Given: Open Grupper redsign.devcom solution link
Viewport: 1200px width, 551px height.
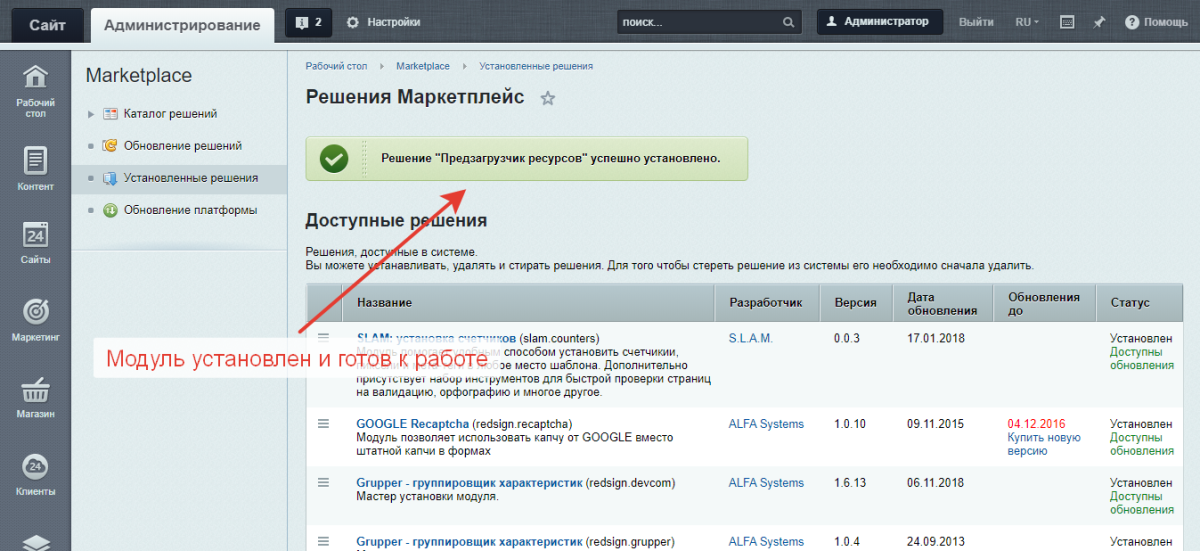Looking at the screenshot, I should (x=469, y=483).
